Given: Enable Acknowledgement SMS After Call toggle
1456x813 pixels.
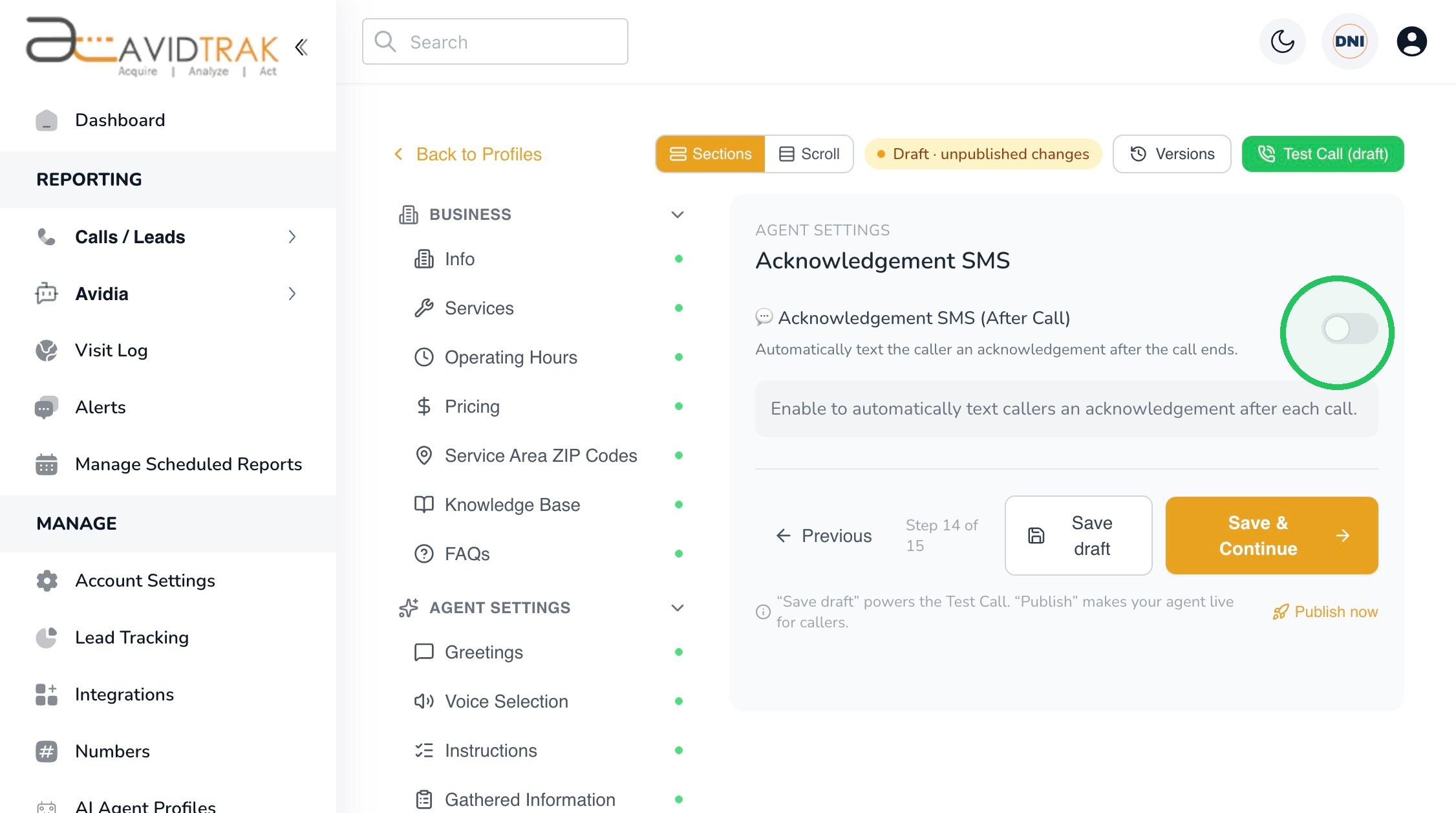Looking at the screenshot, I should coord(1349,329).
